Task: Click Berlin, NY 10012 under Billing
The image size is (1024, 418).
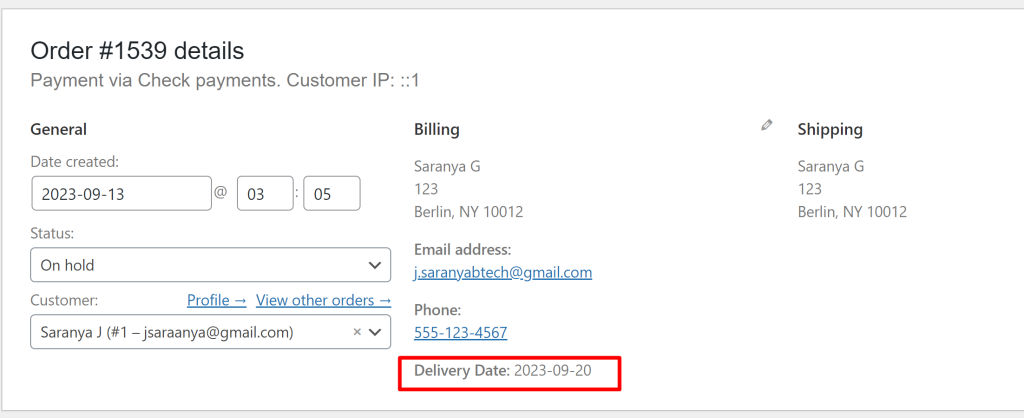Action: [x=468, y=212]
